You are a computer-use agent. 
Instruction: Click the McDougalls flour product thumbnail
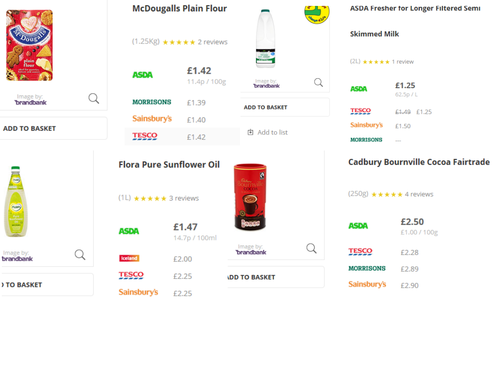pyautogui.click(x=29, y=45)
